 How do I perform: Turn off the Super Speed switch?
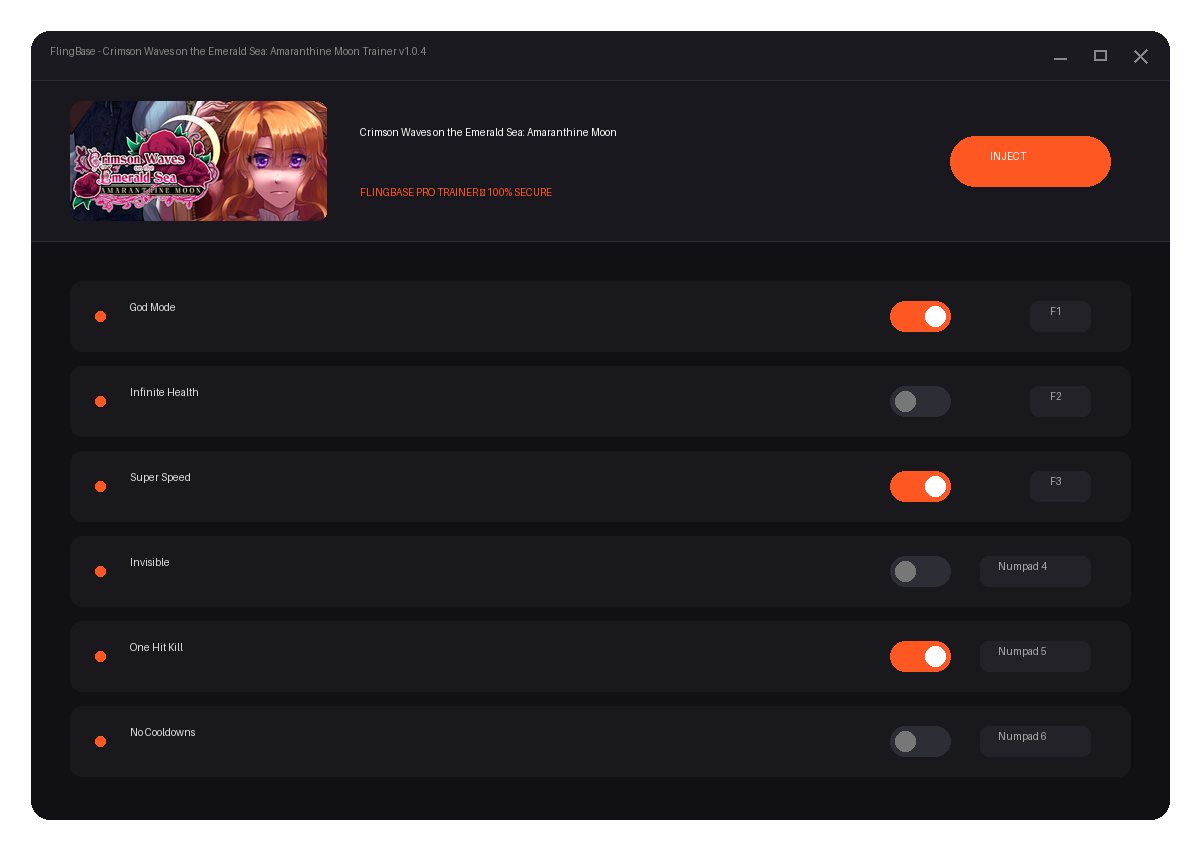point(920,486)
